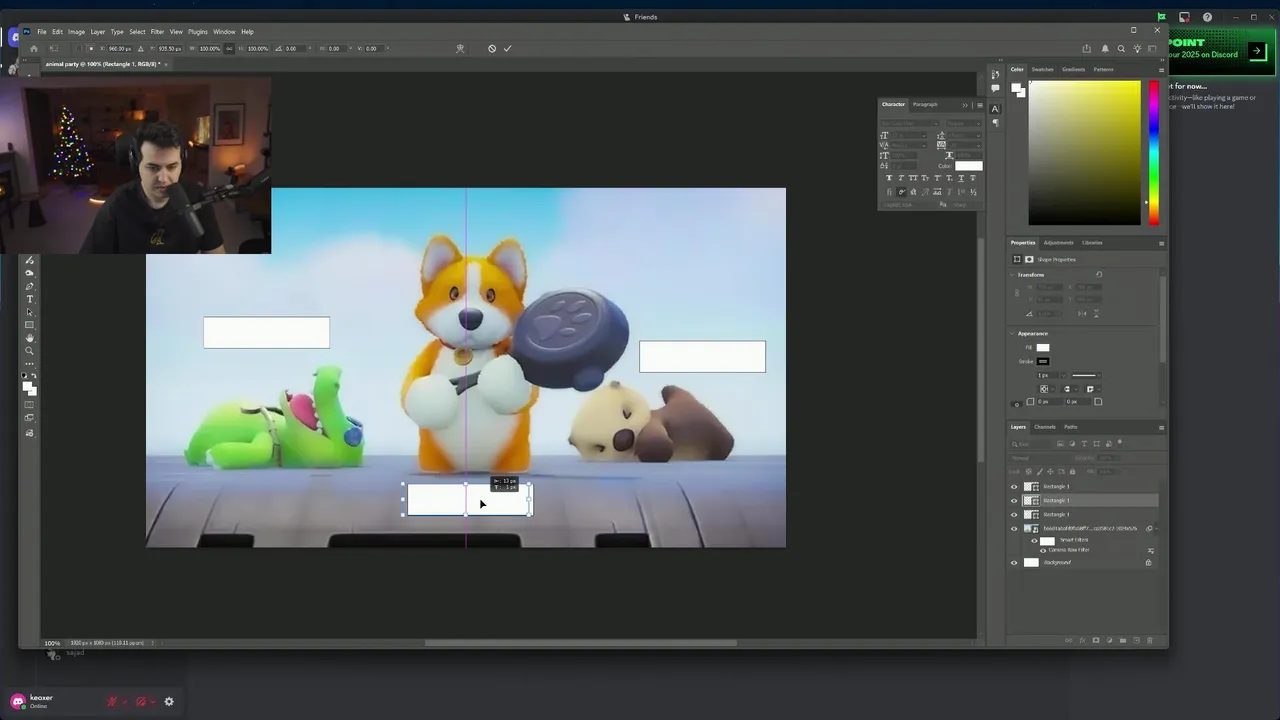Commit the transform with the checkmark icon

click(x=507, y=48)
